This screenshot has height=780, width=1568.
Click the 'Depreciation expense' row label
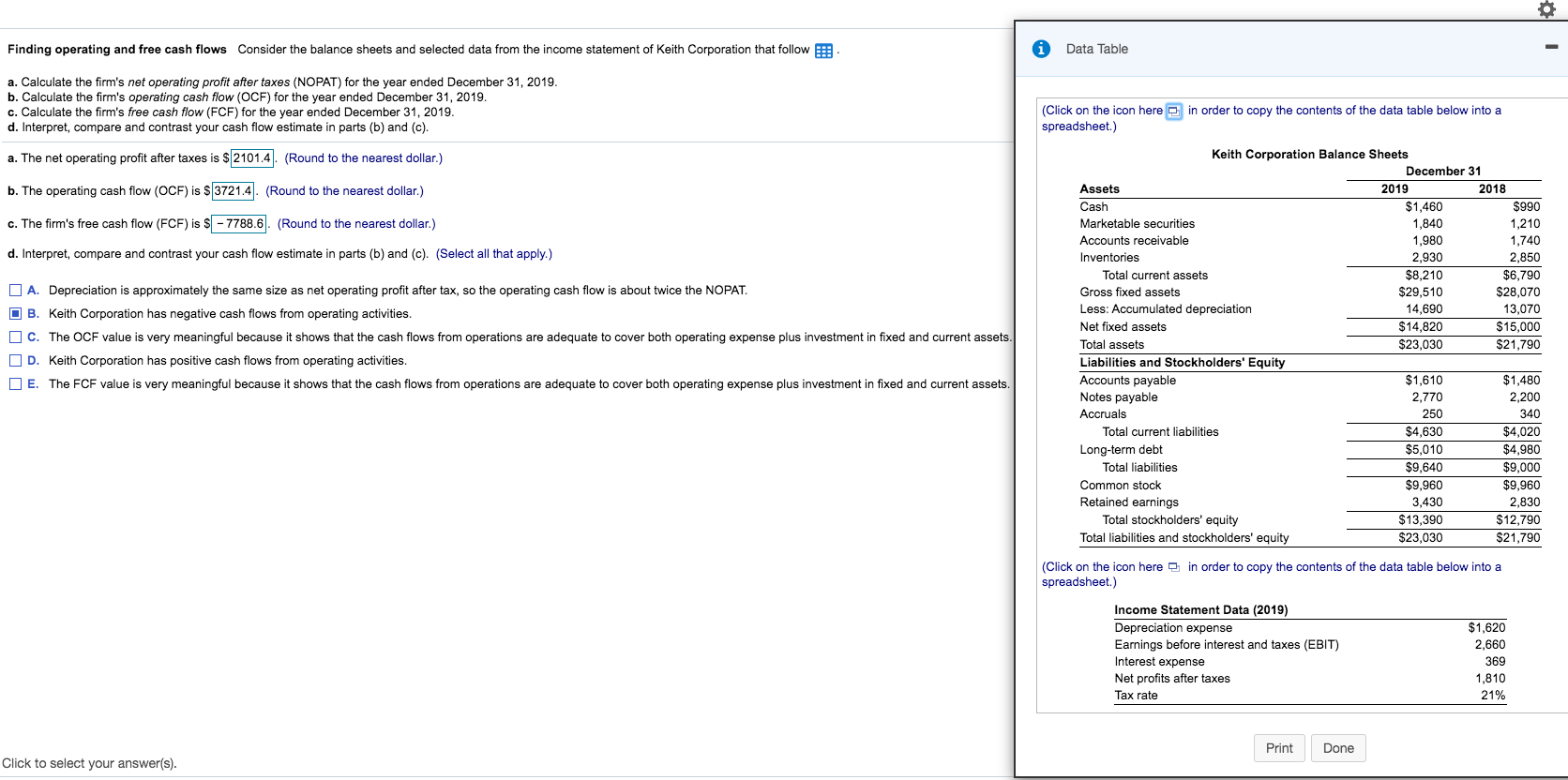(x=1173, y=628)
